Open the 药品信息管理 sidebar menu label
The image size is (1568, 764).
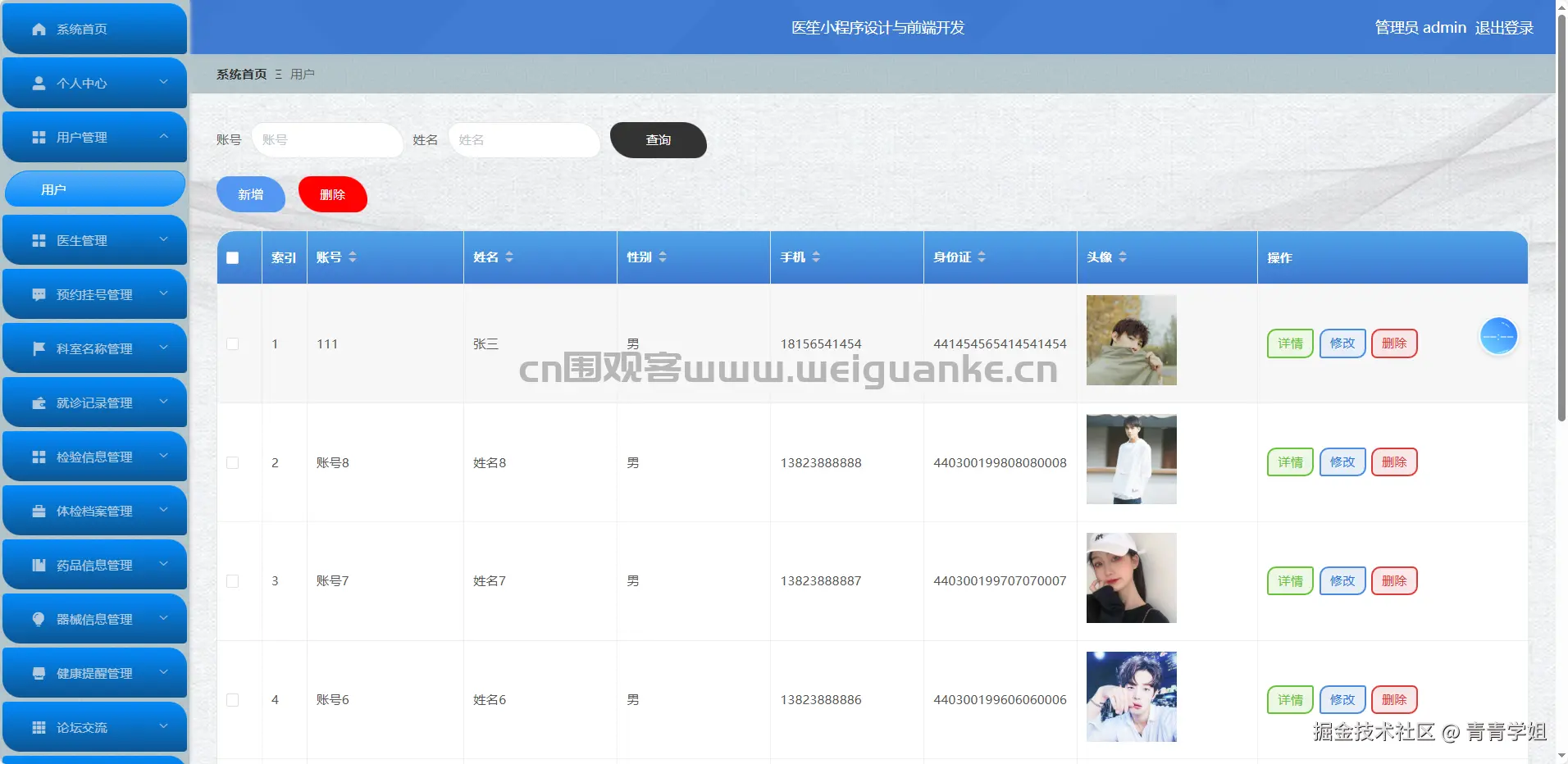pos(94,566)
